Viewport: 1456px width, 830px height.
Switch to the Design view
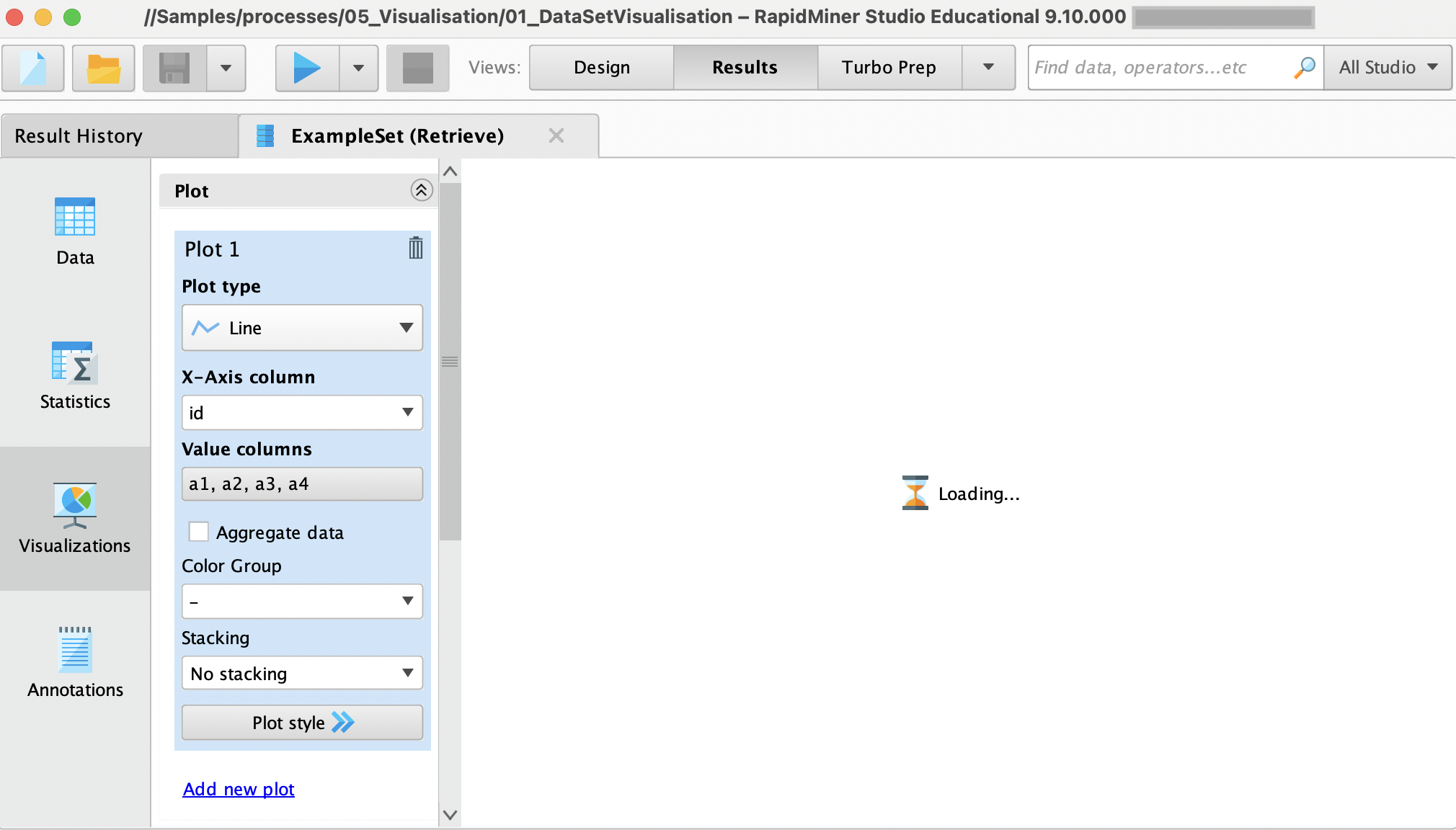tap(601, 68)
